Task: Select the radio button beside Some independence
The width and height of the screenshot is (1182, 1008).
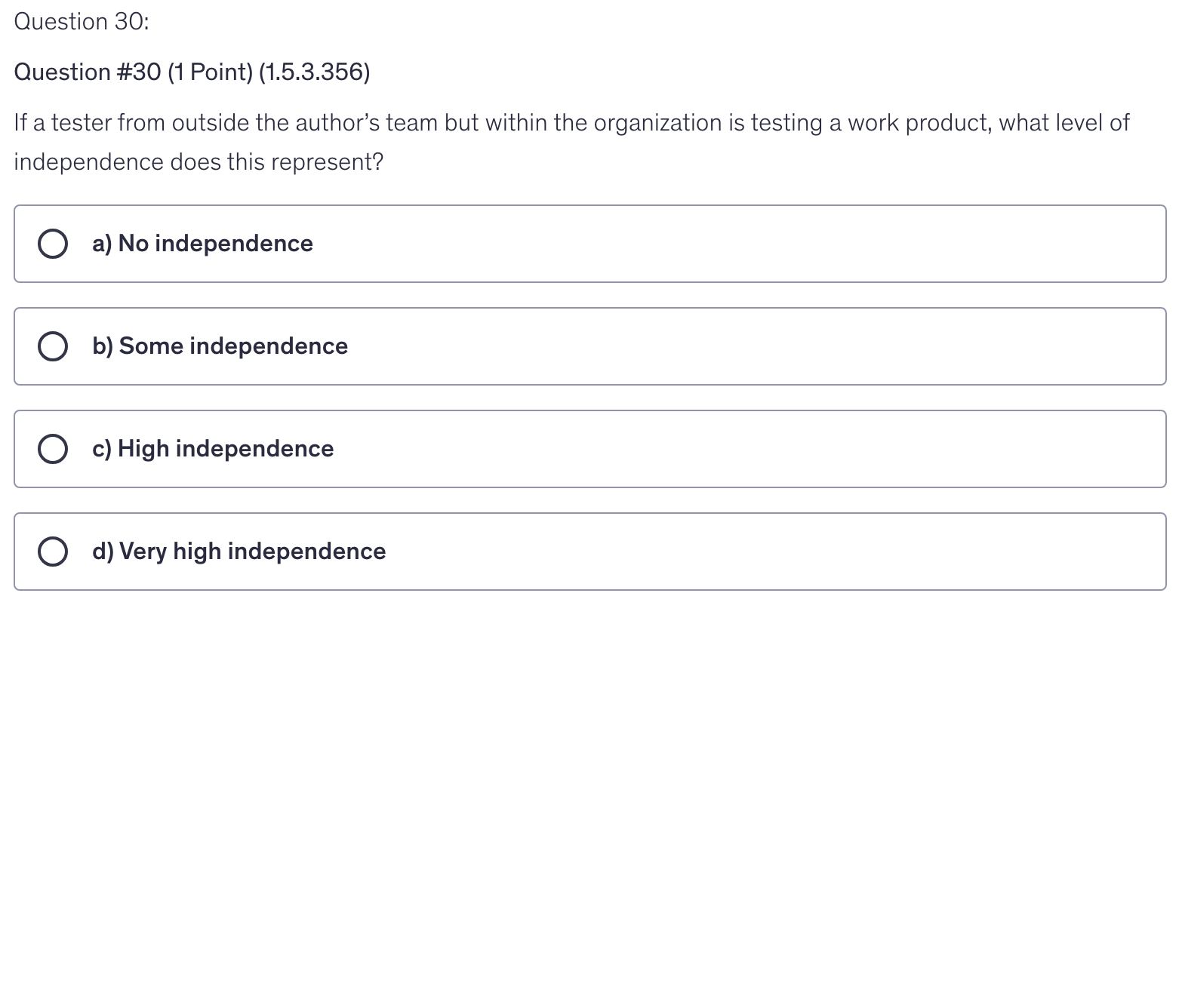Action: tap(53, 346)
